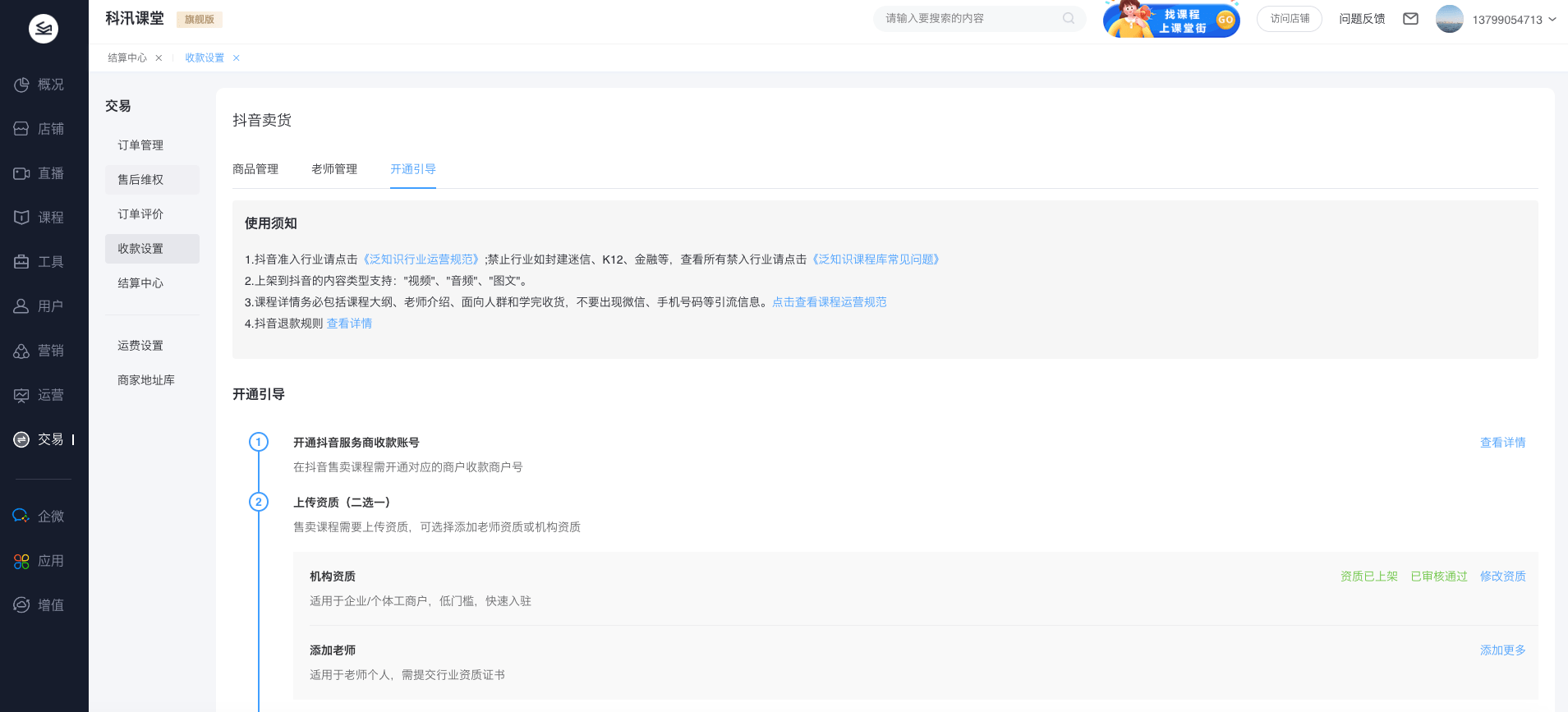
Task: Click the 资质已上架 status text
Action: pyautogui.click(x=1368, y=576)
